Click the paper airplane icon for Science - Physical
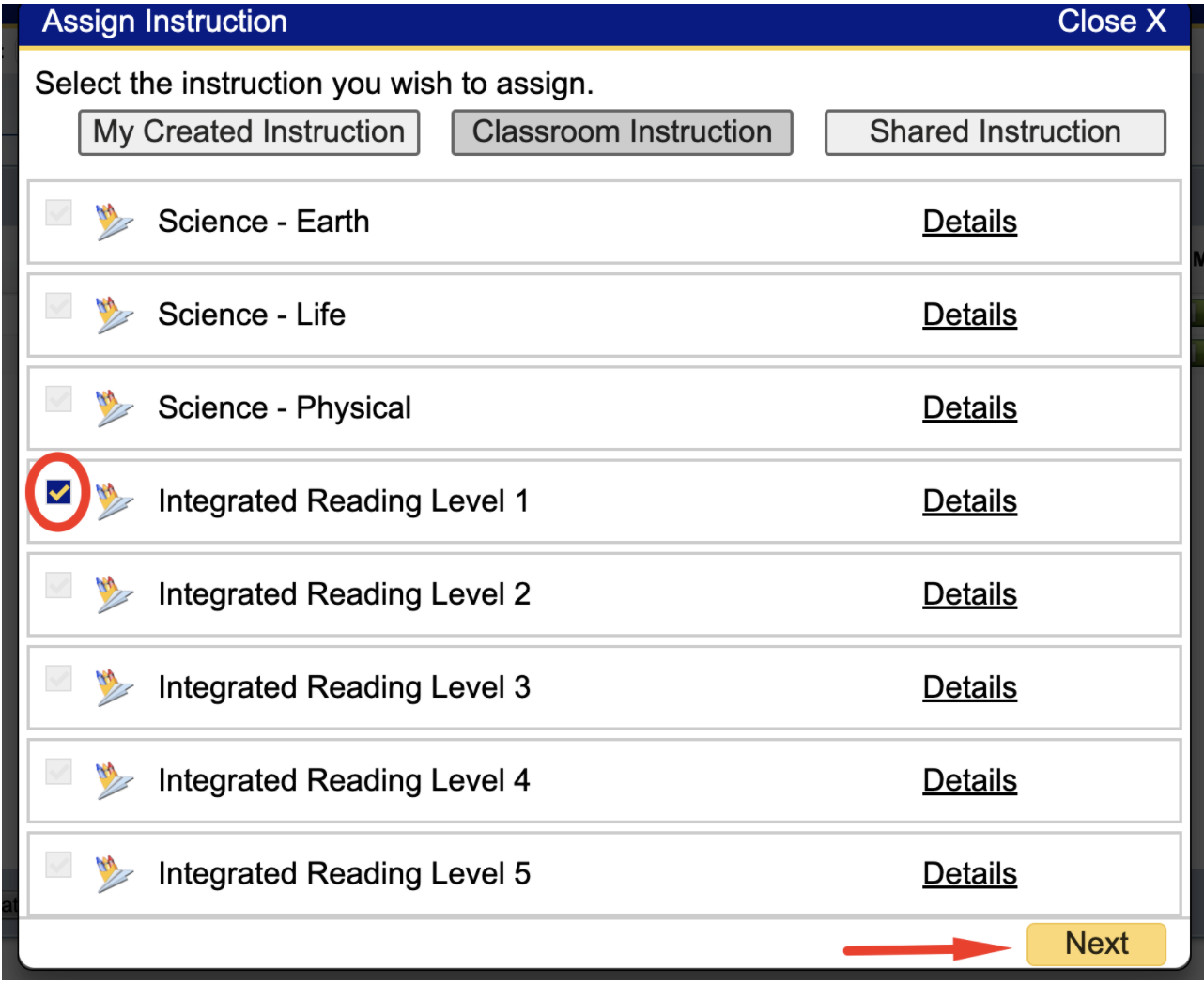The image size is (1204, 984). pyautogui.click(x=116, y=407)
